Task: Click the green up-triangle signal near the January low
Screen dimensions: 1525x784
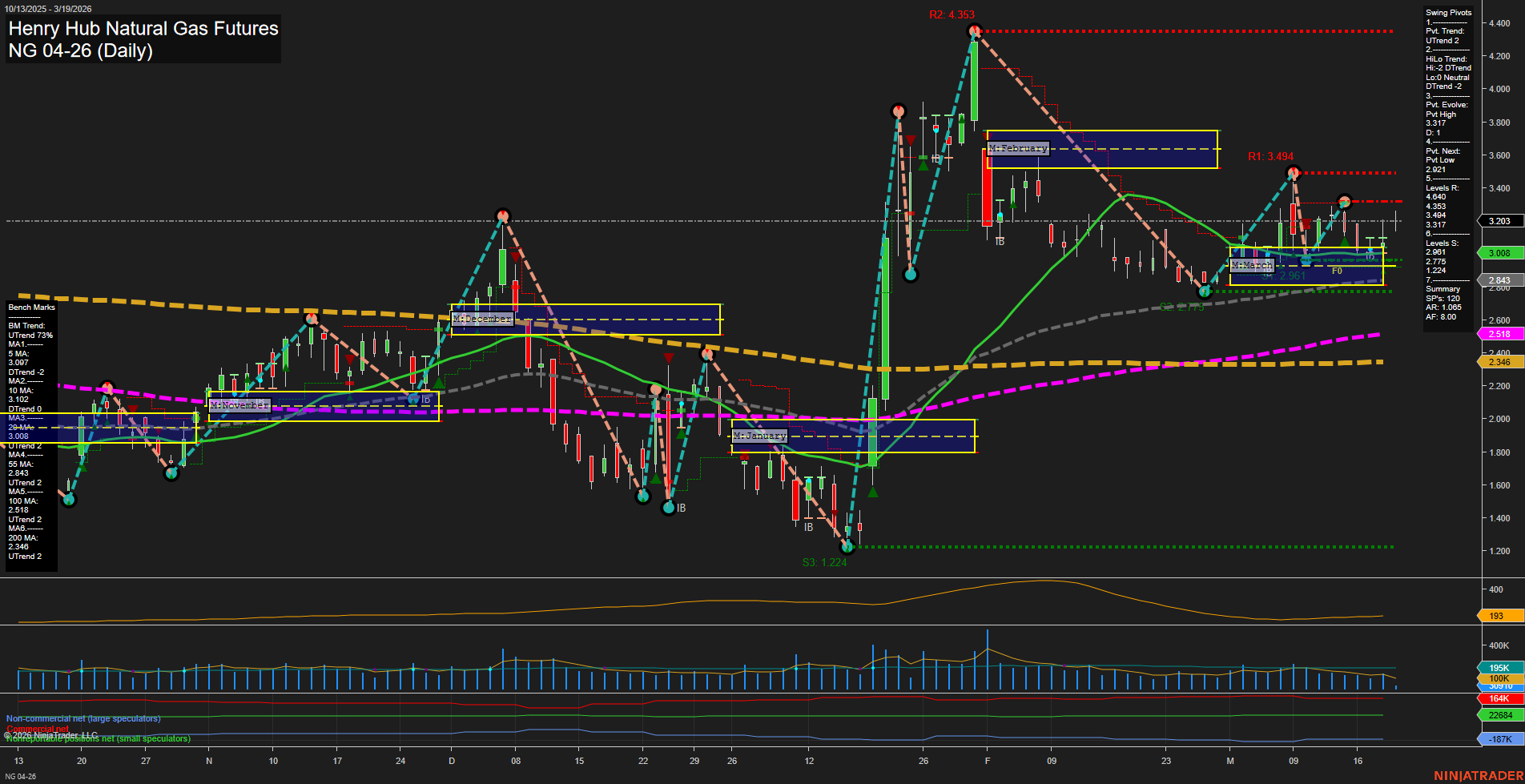Action: click(871, 492)
